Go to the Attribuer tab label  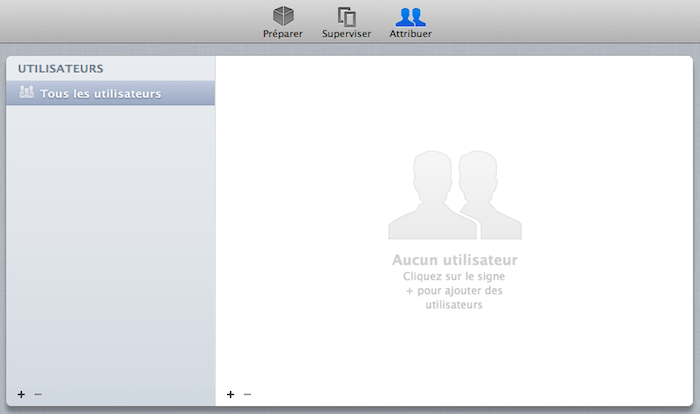(x=410, y=34)
